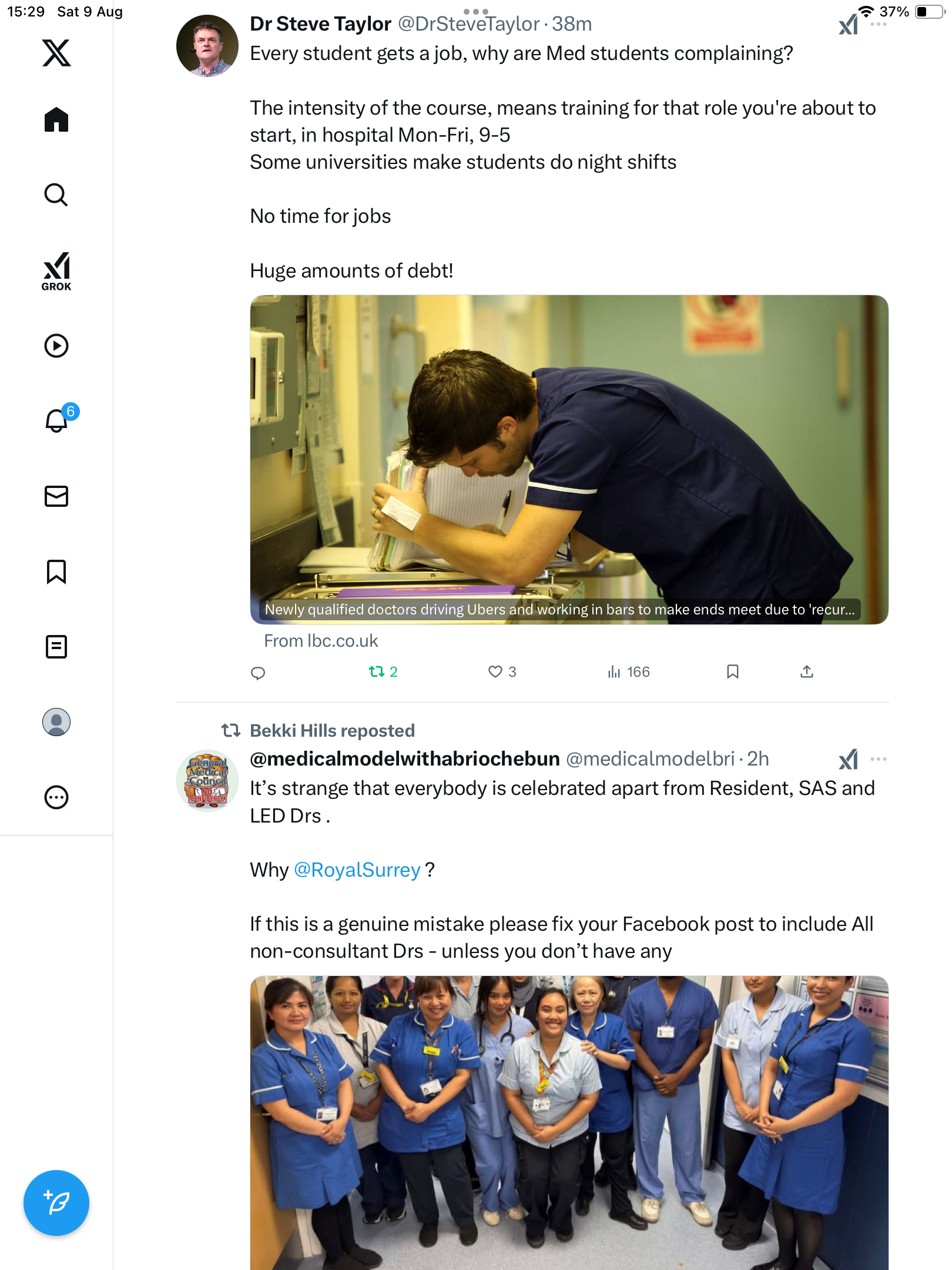Open Notifications bell with 6 badge
Viewport: 952px width, 1270px height.
57,421
